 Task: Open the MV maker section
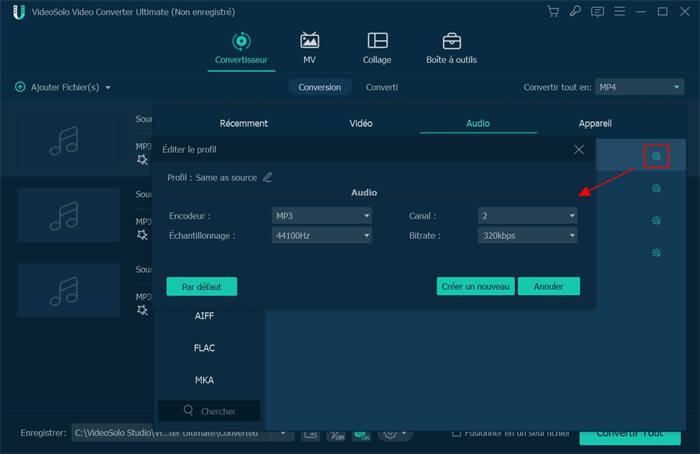(309, 48)
